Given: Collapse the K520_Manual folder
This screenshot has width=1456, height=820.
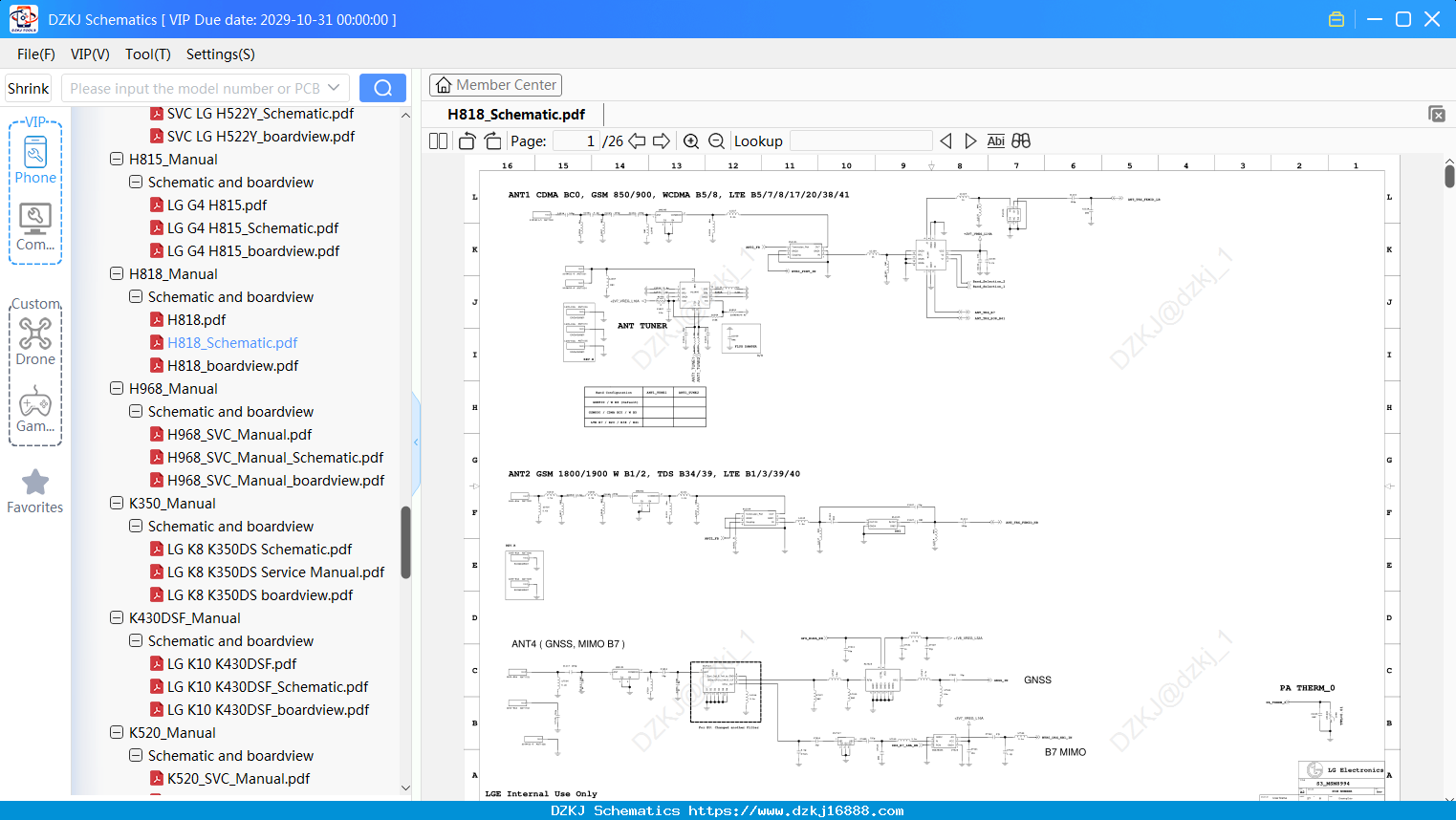Looking at the screenshot, I should [117, 732].
